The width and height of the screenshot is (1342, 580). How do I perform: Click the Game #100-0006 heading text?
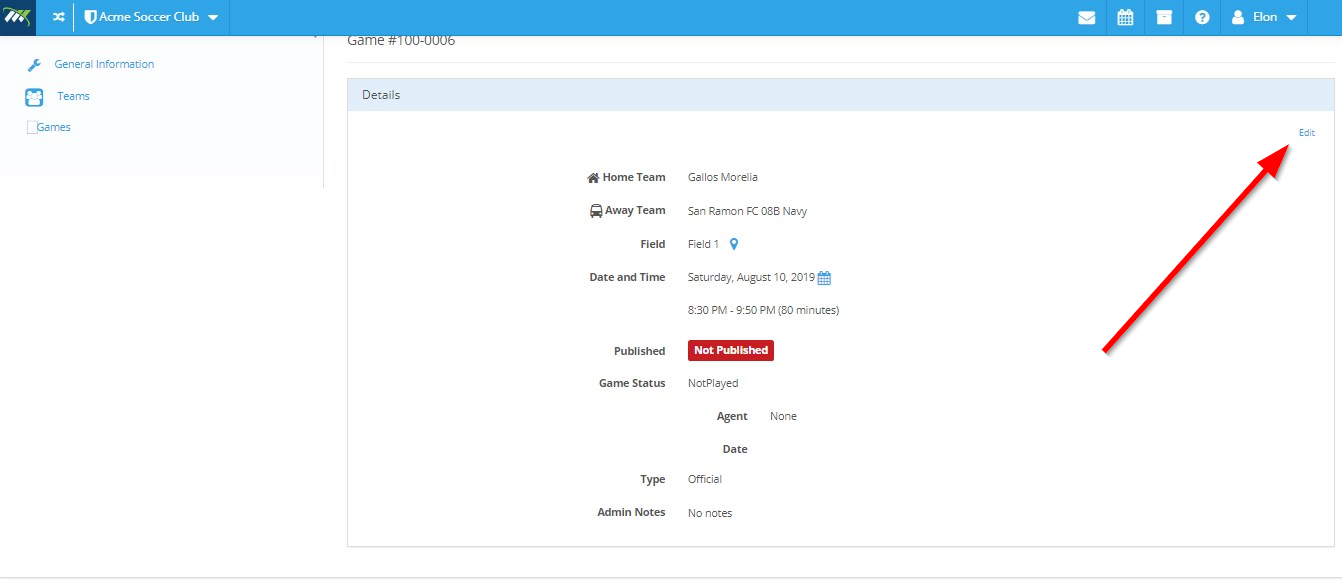pos(401,41)
